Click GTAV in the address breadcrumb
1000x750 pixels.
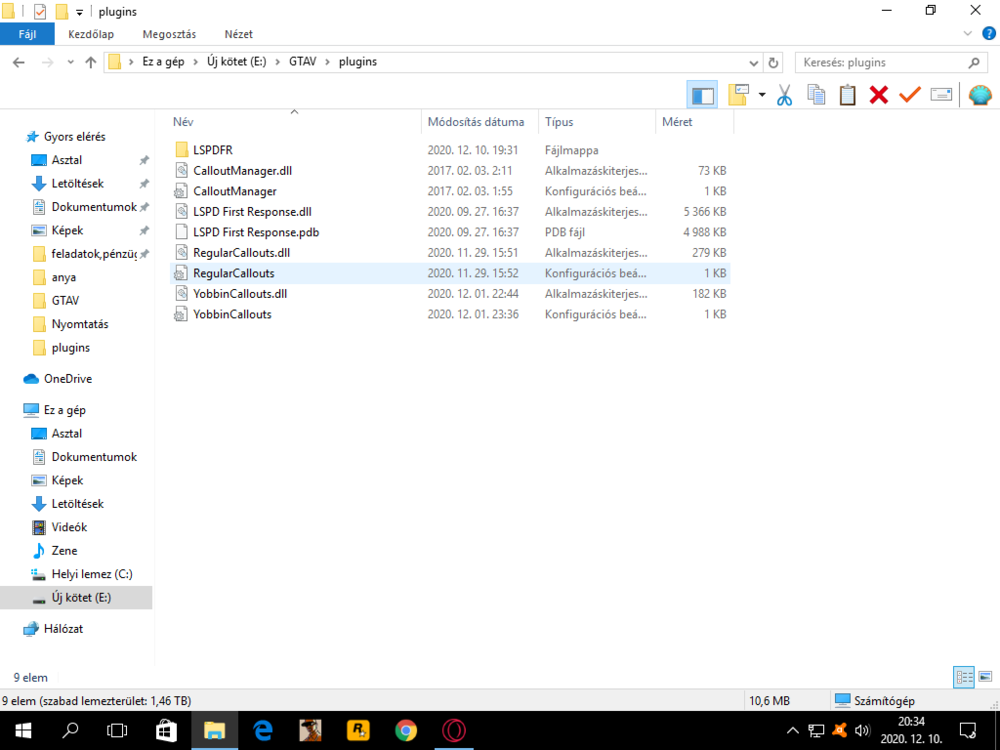[x=302, y=62]
